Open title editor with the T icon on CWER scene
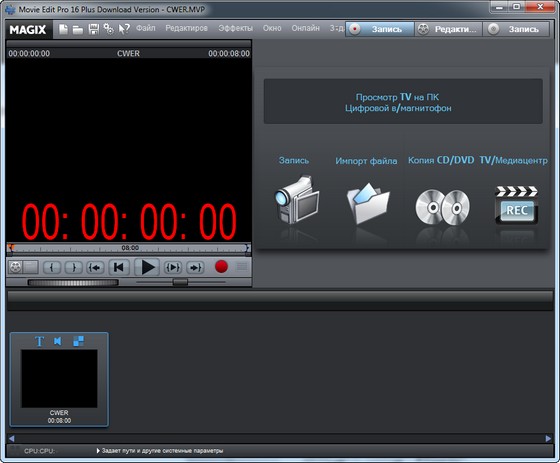Image resolution: width=560 pixels, height=463 pixels. pyautogui.click(x=39, y=341)
